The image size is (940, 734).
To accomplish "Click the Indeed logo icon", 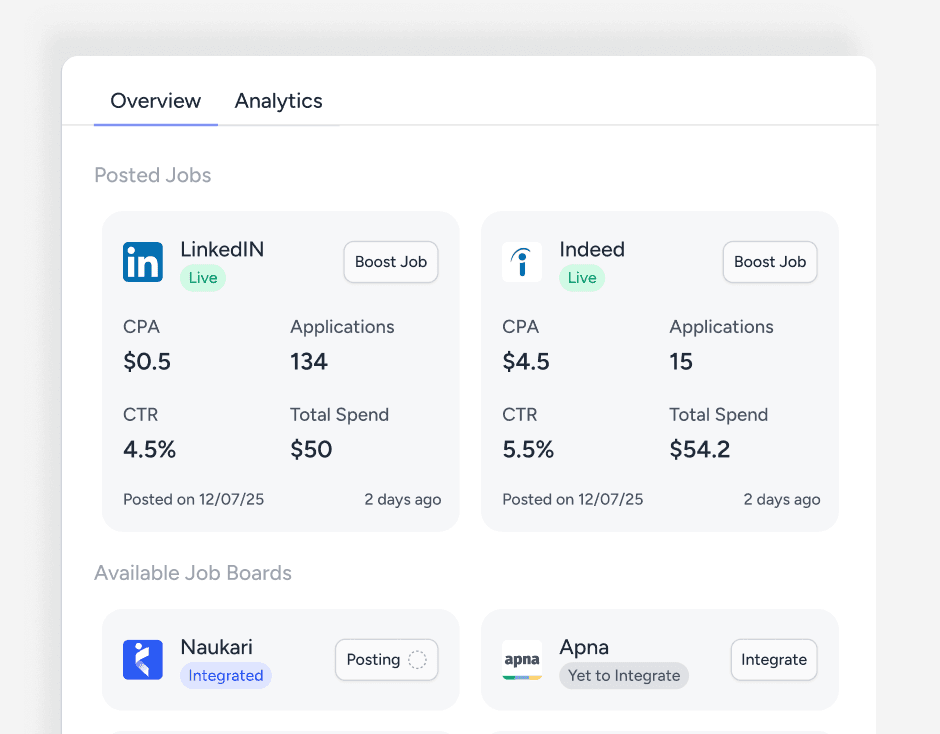I will [x=522, y=262].
